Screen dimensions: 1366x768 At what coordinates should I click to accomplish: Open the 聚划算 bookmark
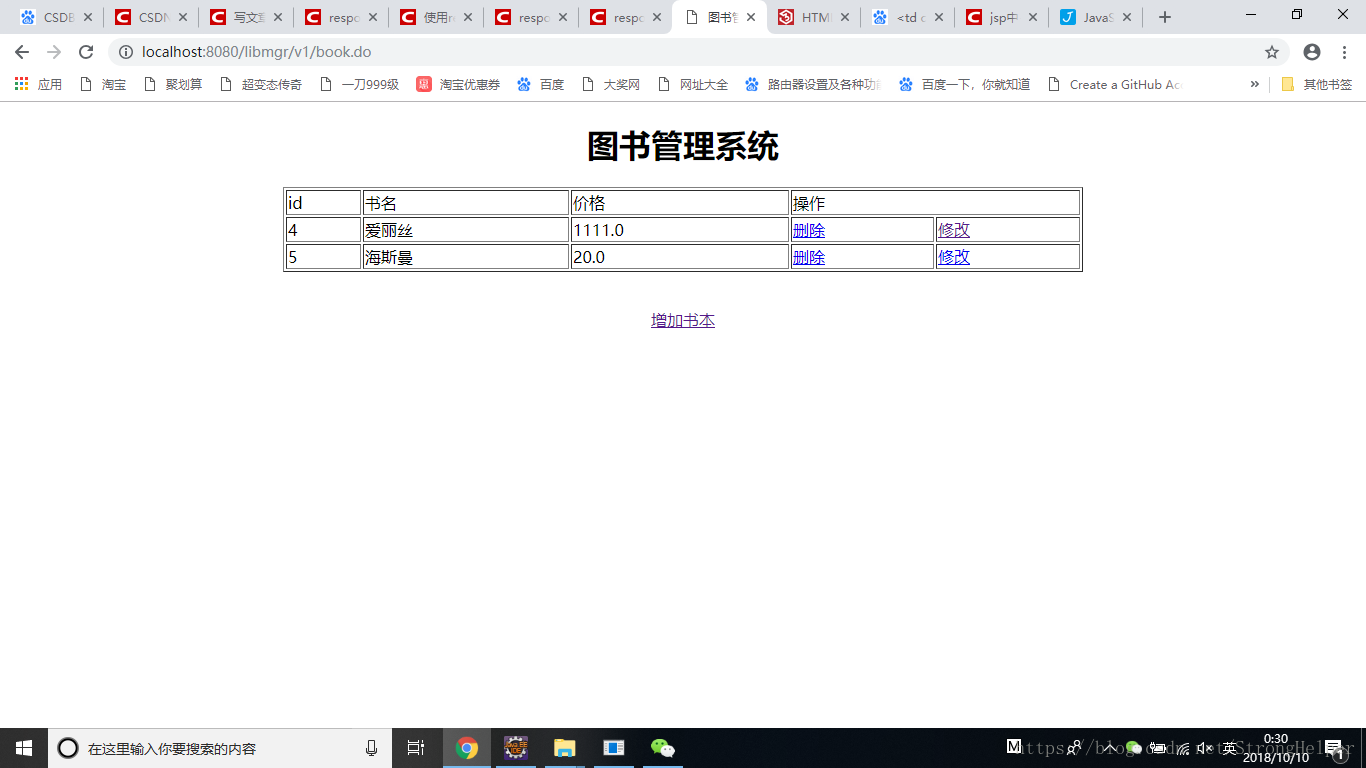point(173,85)
